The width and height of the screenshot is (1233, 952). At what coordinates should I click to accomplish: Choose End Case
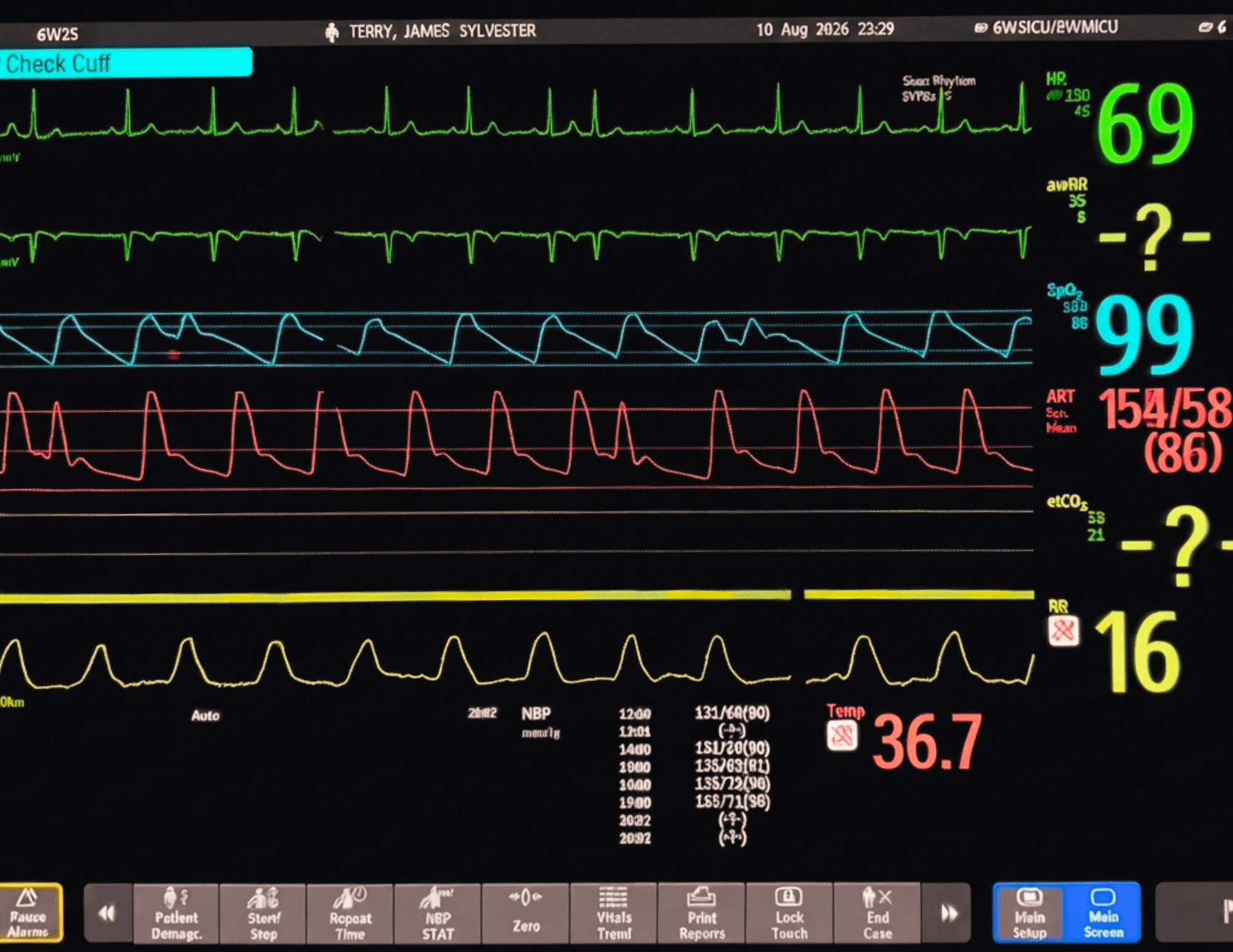pos(877,914)
